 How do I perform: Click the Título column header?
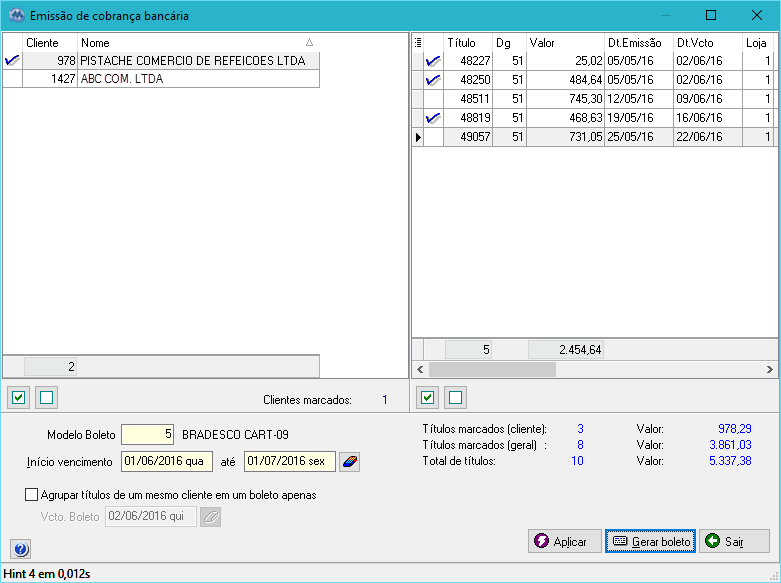click(468, 43)
